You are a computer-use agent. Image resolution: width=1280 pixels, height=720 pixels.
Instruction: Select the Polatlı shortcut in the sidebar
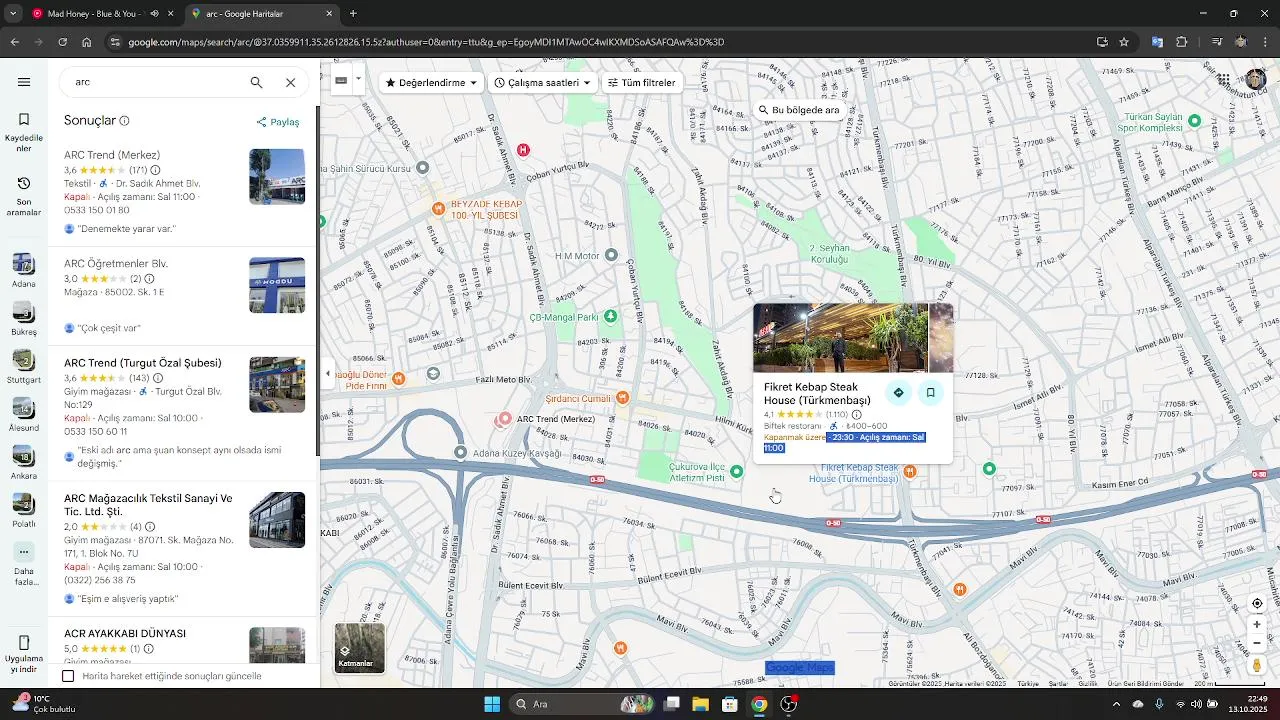tap(24, 511)
